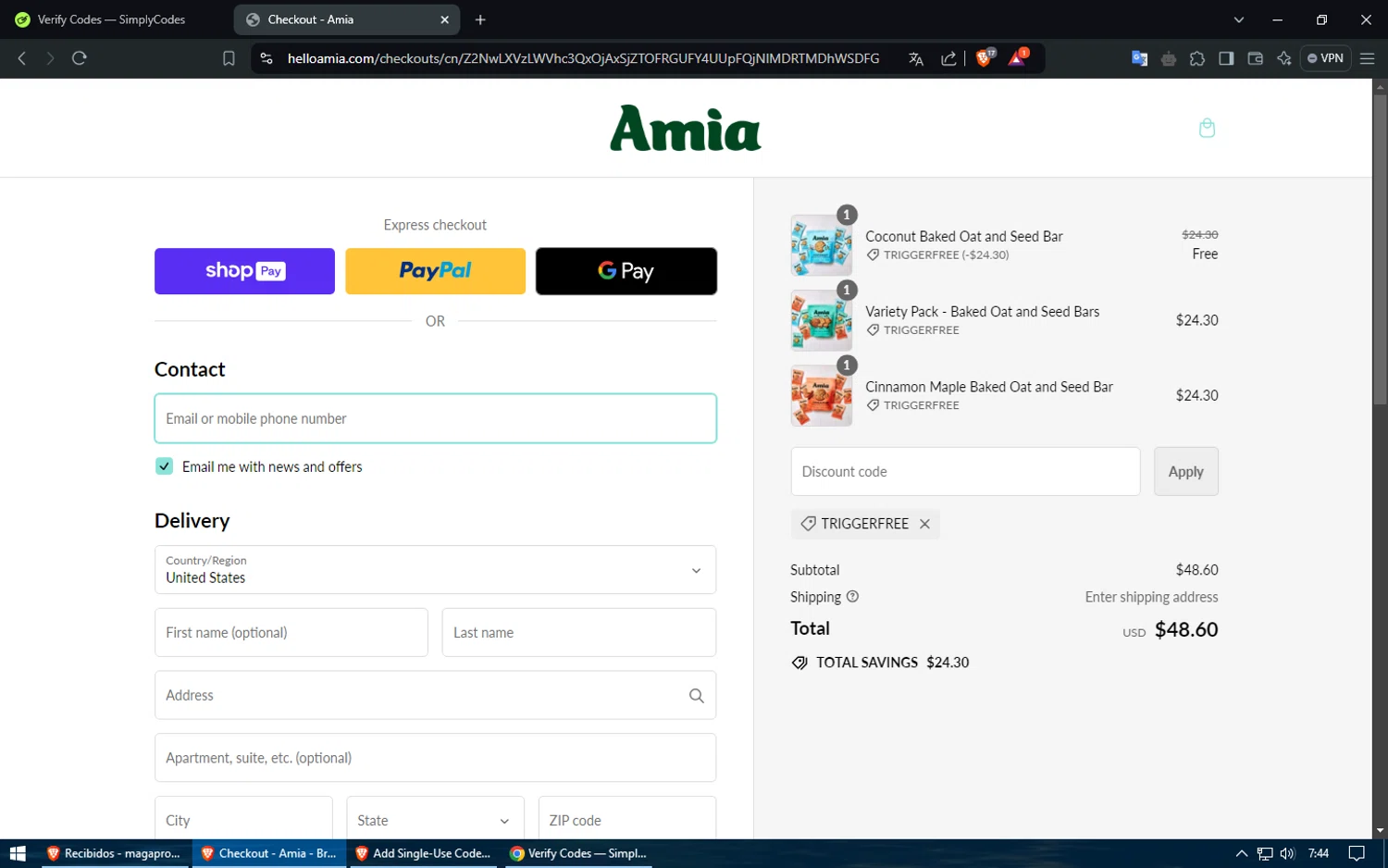Switch to Add Single-Use Code taskbar window
The image size is (1388, 868).
click(423, 853)
